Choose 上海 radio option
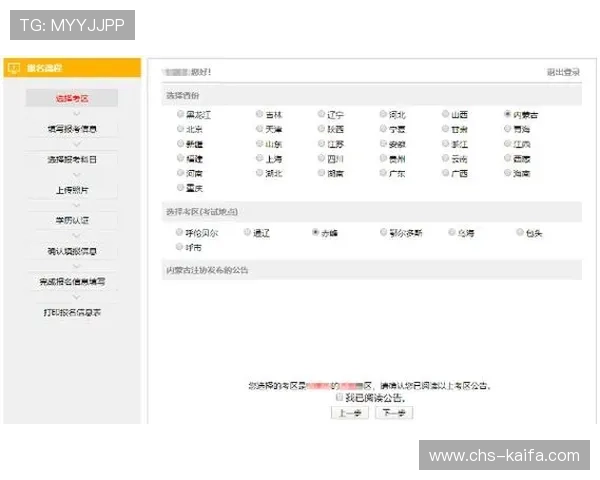This screenshot has height=480, width=600. 259,158
